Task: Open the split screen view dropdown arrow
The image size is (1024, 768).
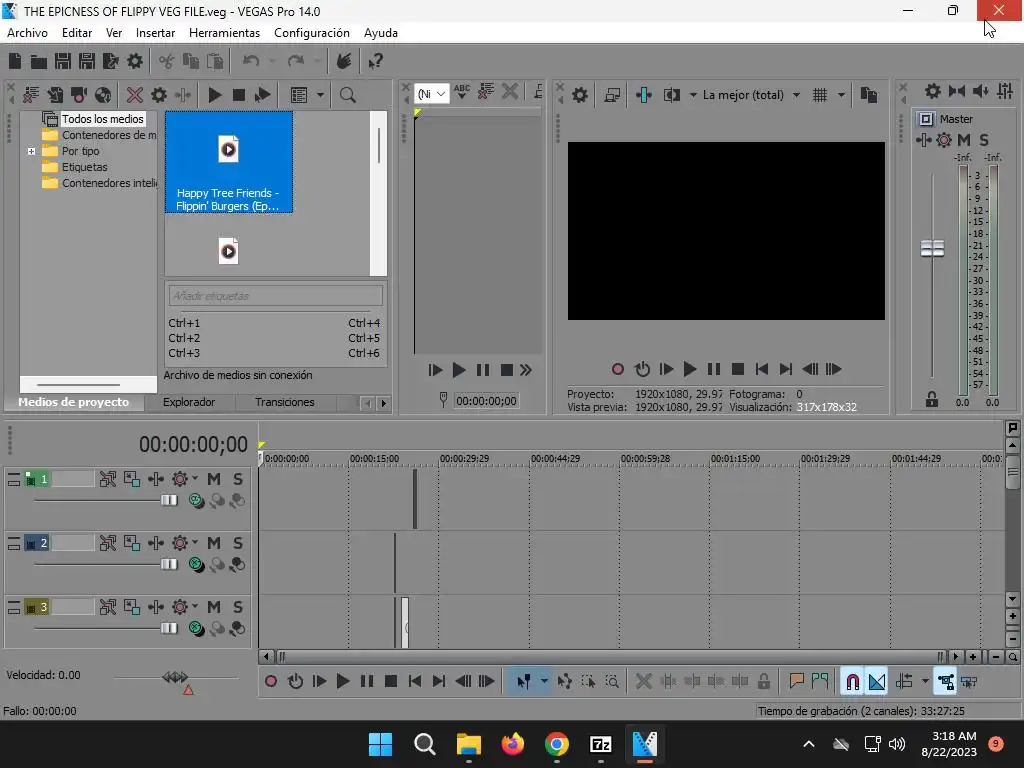Action: (693, 95)
